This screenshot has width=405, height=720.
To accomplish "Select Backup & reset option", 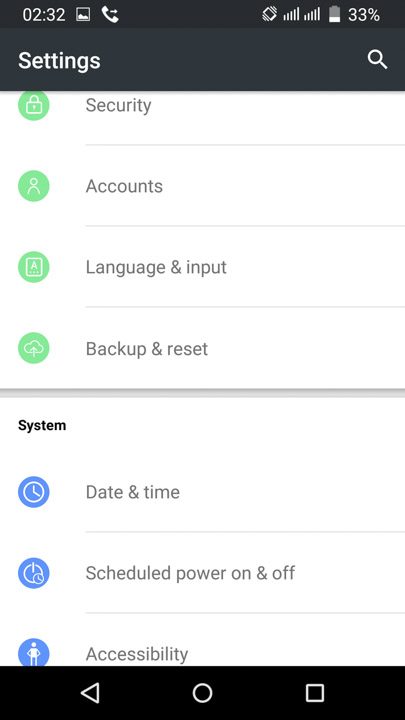I will pyautogui.click(x=202, y=348).
